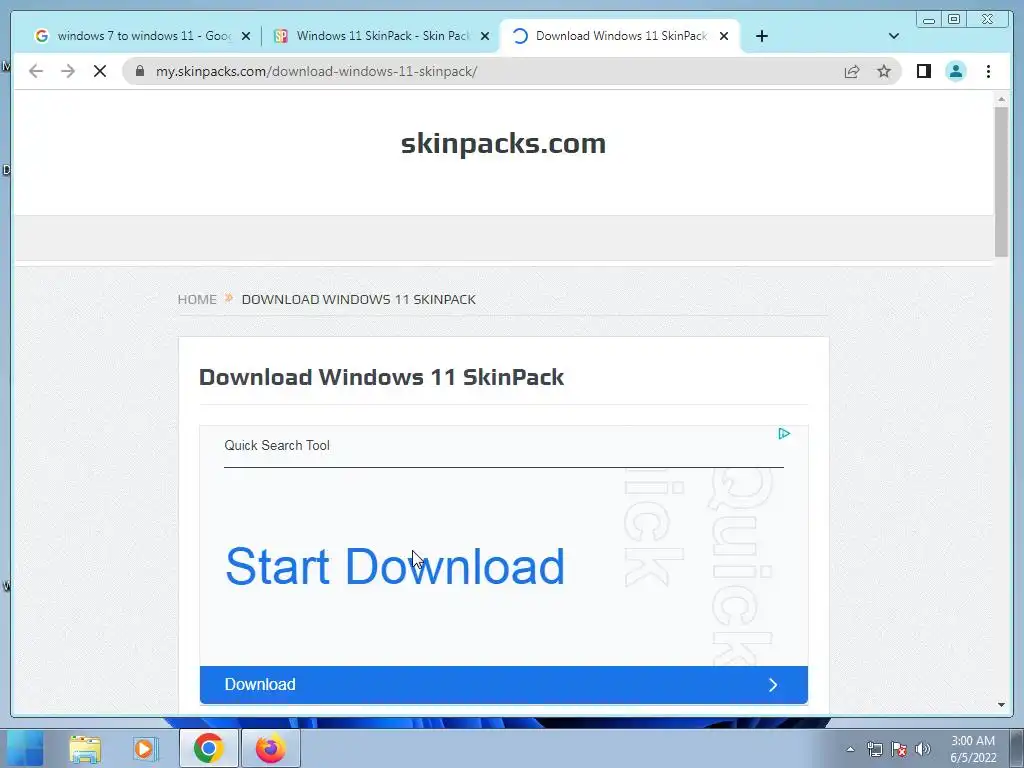Open File Explorer from the taskbar
Screen dimensions: 1024x768
coord(85,749)
